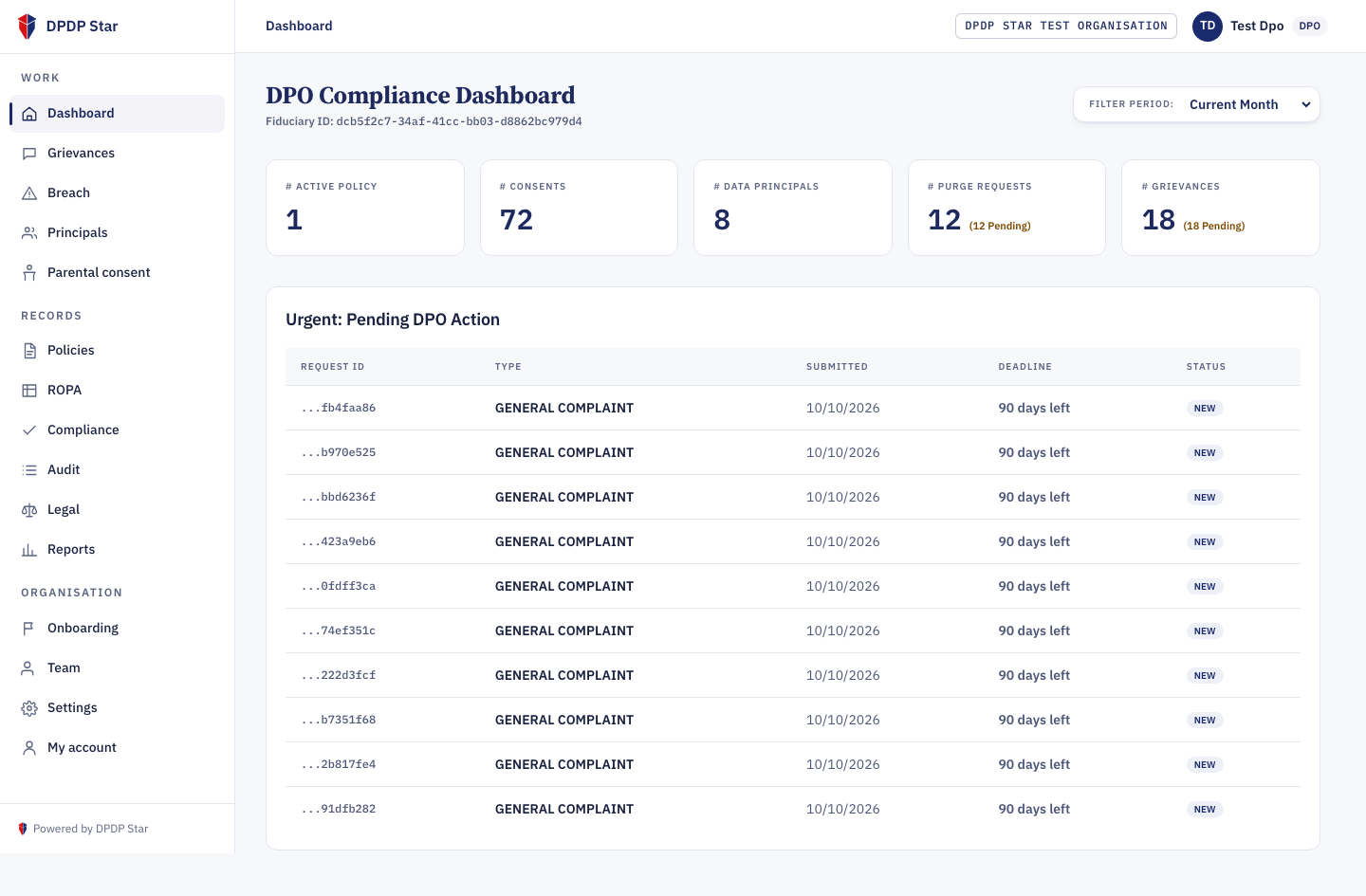Click the DPDP Star Test Organisation button

(1066, 26)
